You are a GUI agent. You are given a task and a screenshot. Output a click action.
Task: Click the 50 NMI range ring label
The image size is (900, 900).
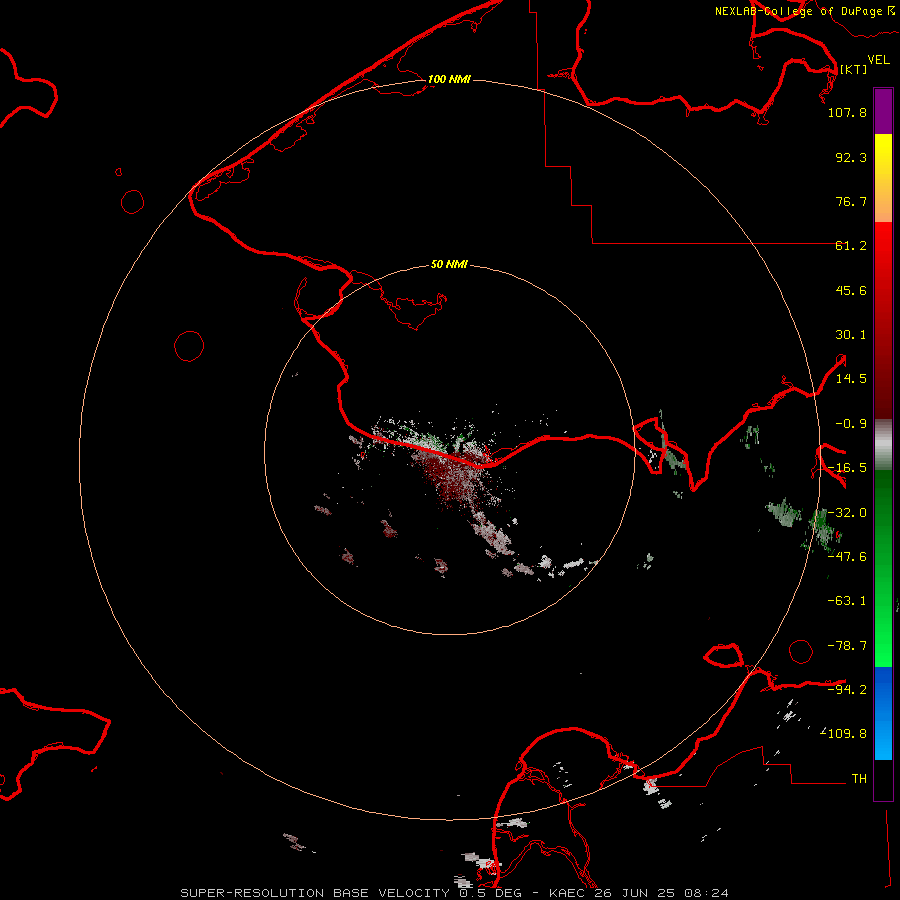(449, 264)
